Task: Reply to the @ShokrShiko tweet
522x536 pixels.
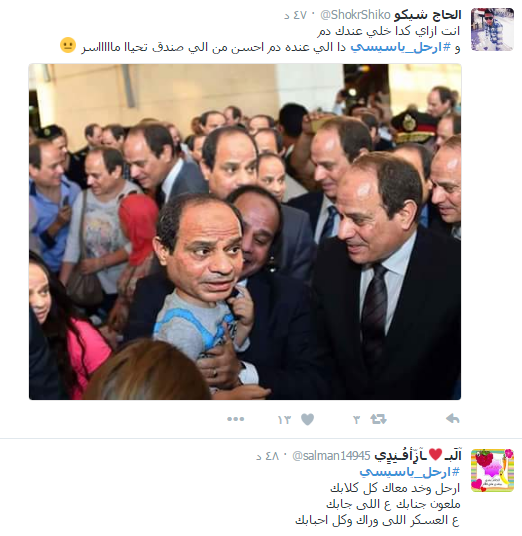Action: click(x=453, y=419)
